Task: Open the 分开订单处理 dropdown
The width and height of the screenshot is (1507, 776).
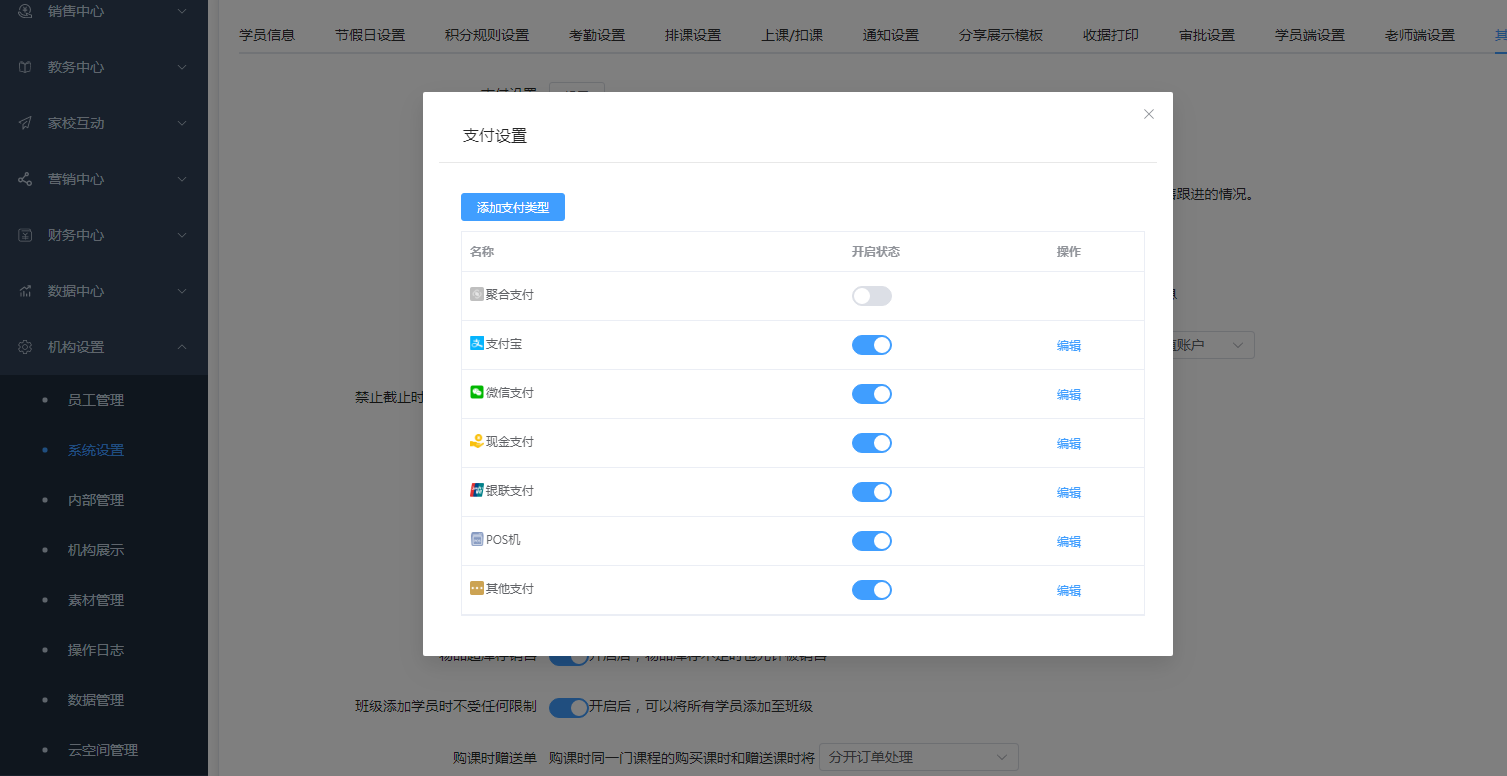Action: 918,757
